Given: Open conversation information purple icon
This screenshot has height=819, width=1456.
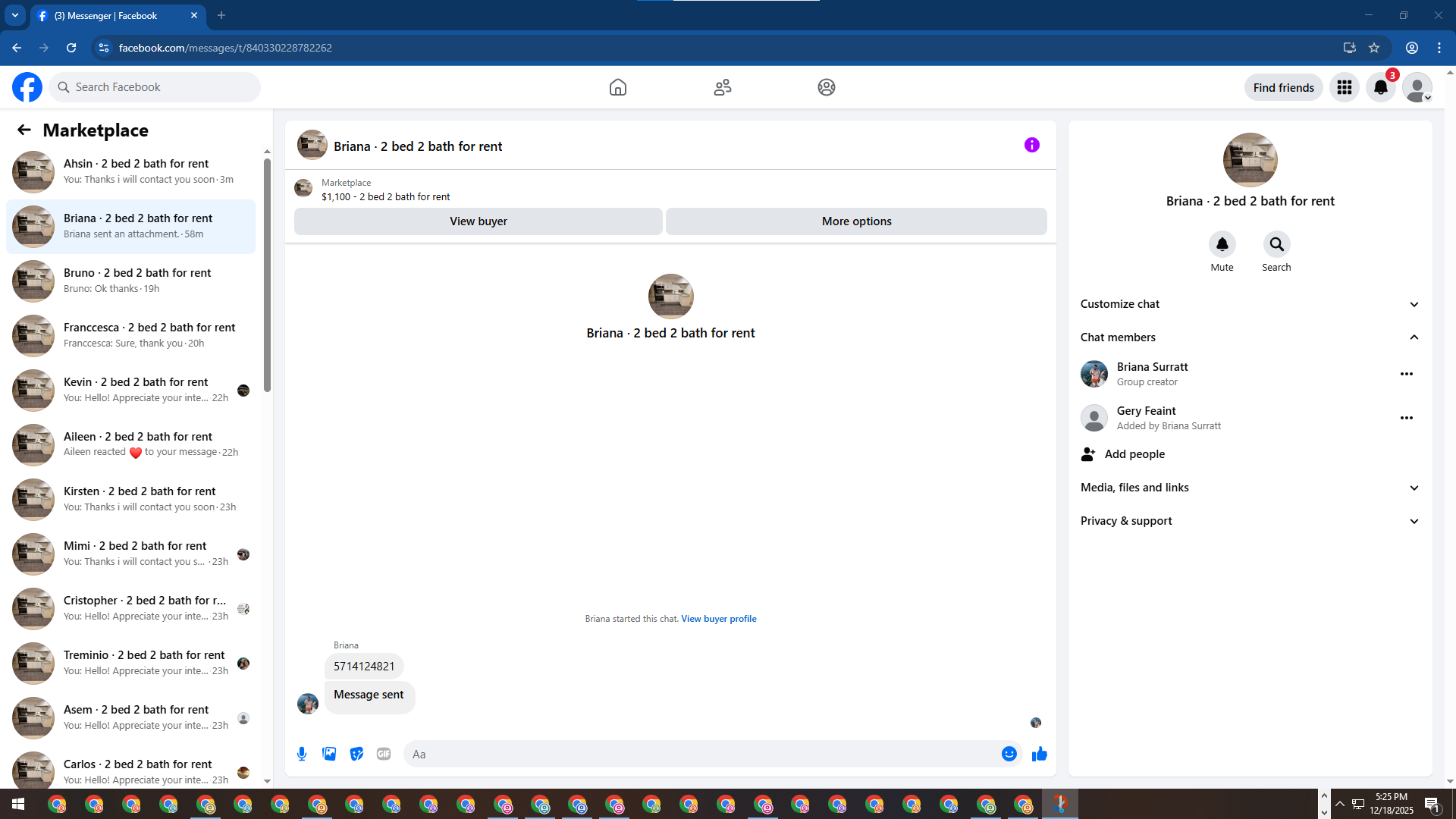Looking at the screenshot, I should pos(1032,145).
